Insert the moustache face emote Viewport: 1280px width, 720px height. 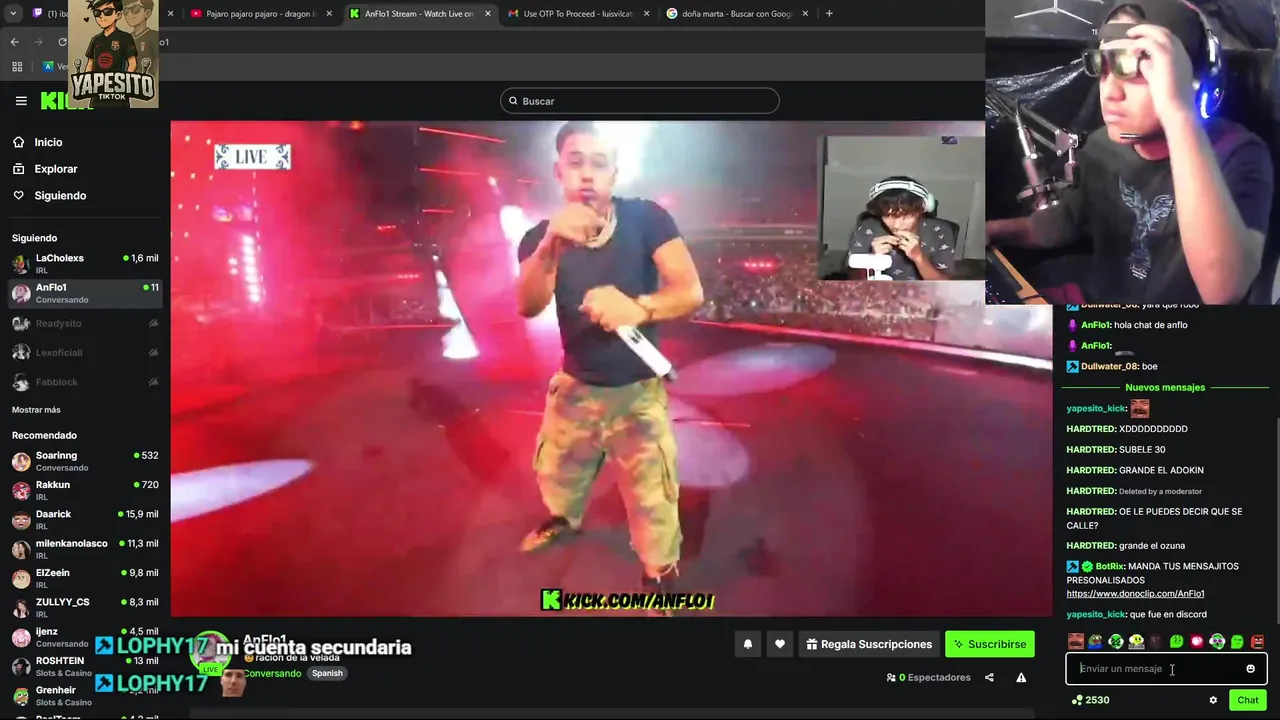1076,641
